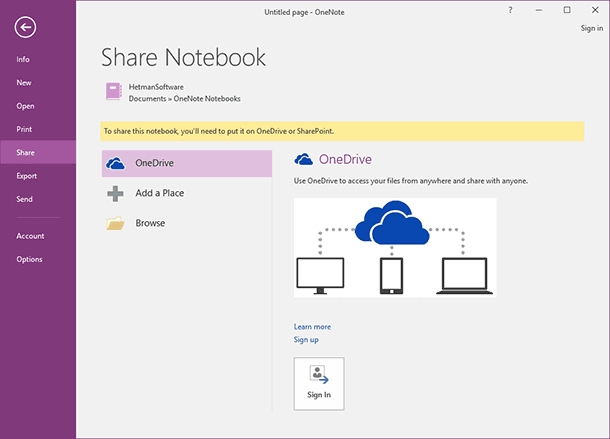The height and width of the screenshot is (439, 610).
Task: Open the Export section
Action: pos(26,176)
